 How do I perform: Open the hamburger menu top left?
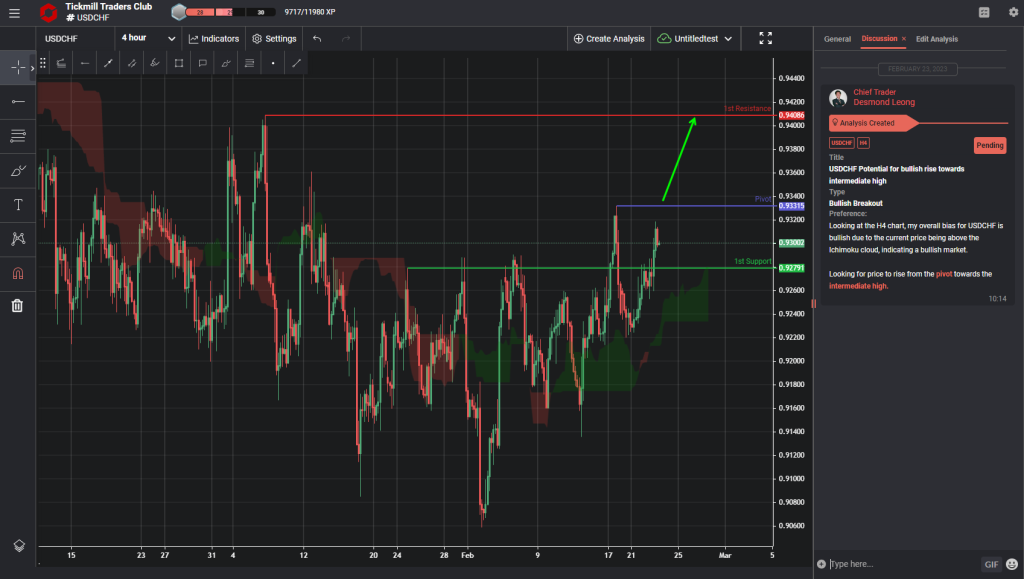coord(15,13)
